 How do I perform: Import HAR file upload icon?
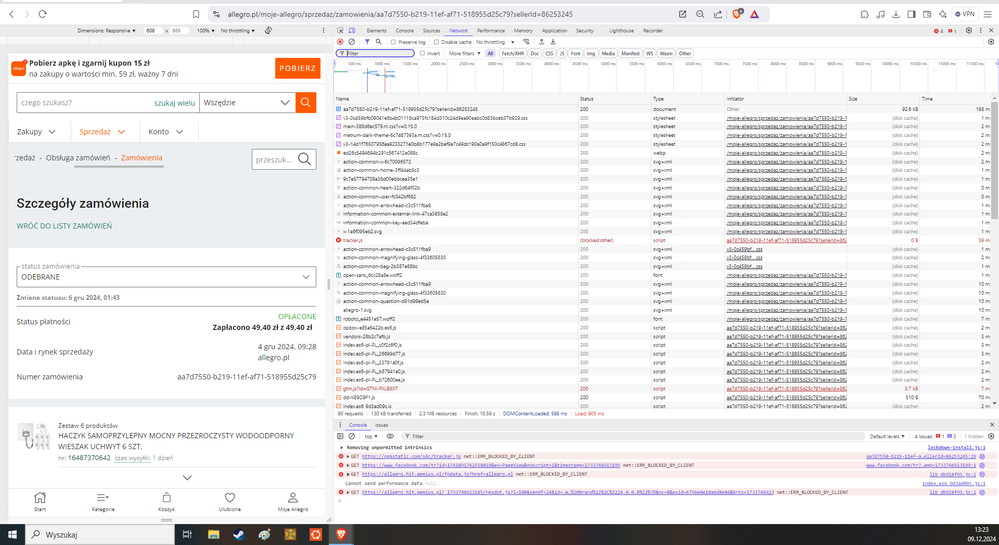tap(542, 42)
